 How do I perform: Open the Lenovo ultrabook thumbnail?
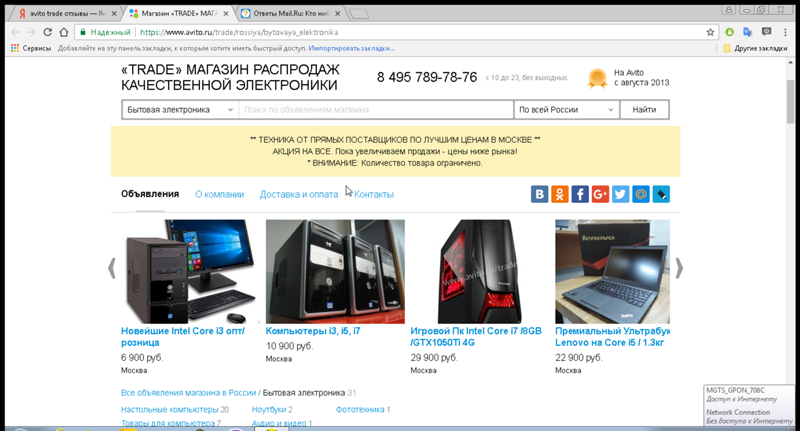coord(612,271)
